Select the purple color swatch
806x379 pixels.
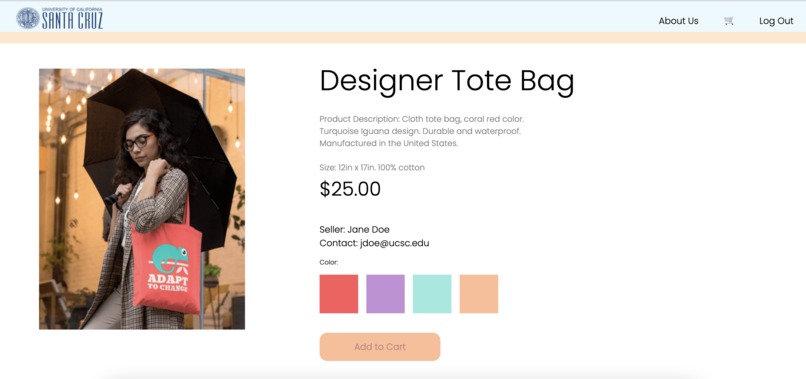[x=385, y=294]
